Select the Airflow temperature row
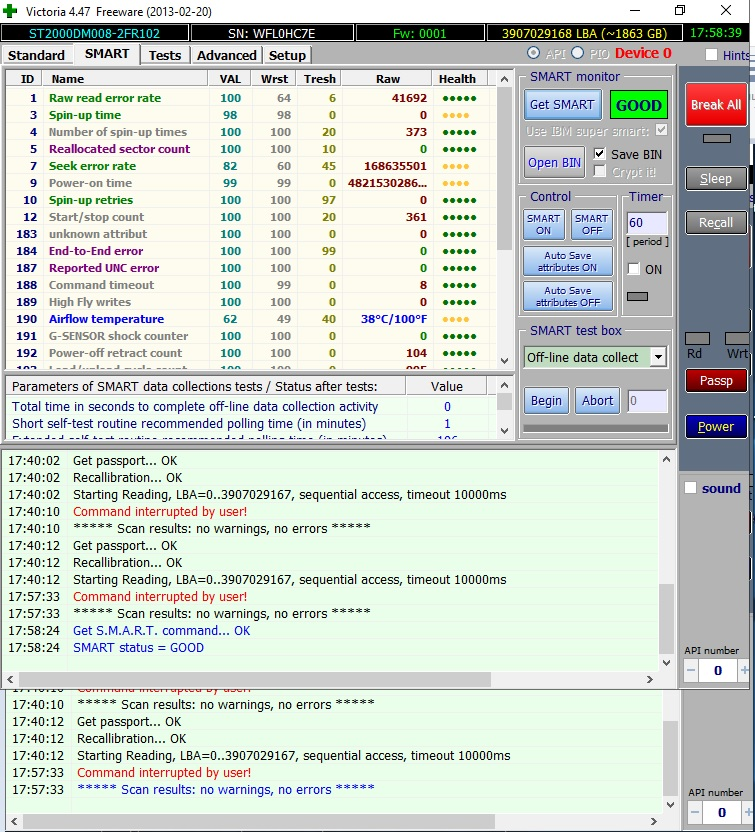755x832 pixels. tap(251, 319)
